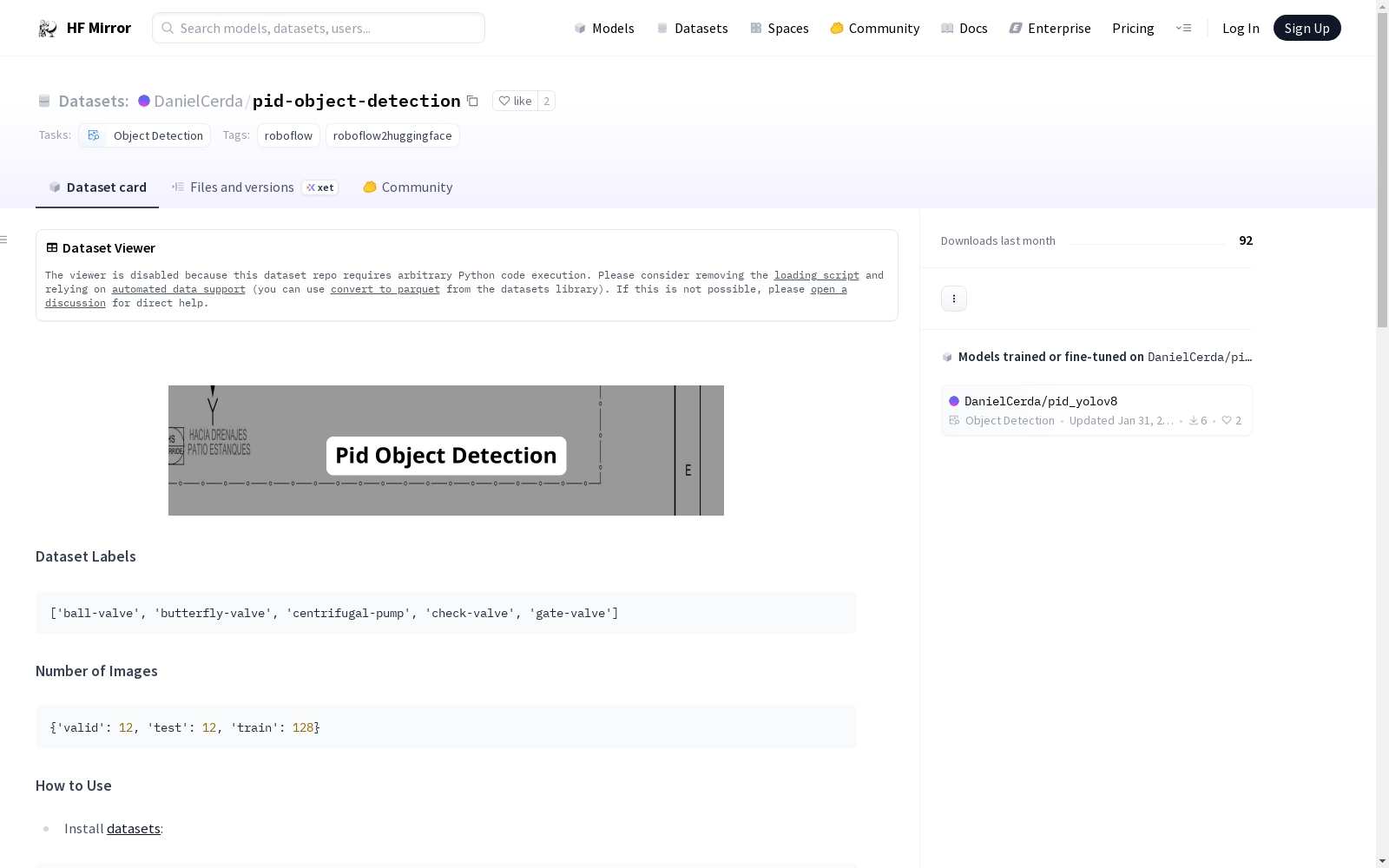Open DanielCerda's avatar in the breadcrumb
The height and width of the screenshot is (868, 1389).
144,101
